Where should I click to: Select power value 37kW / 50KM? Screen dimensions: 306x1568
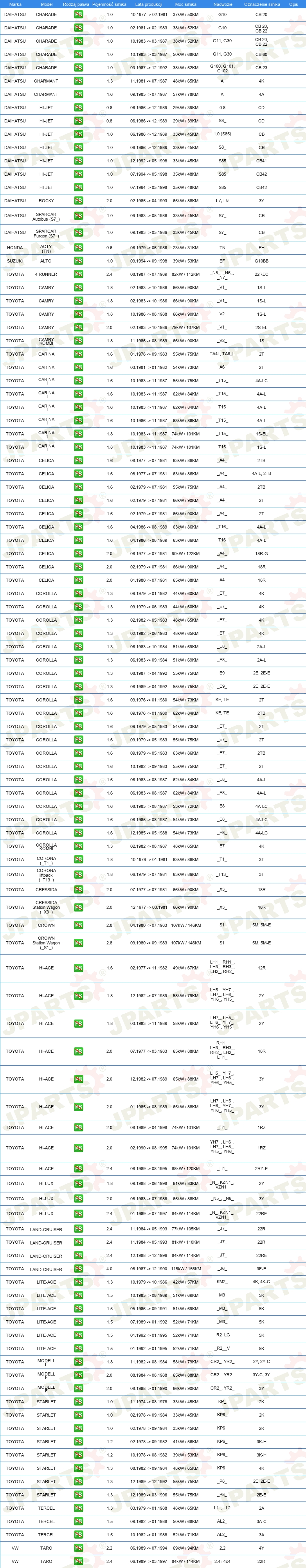coord(186,14)
